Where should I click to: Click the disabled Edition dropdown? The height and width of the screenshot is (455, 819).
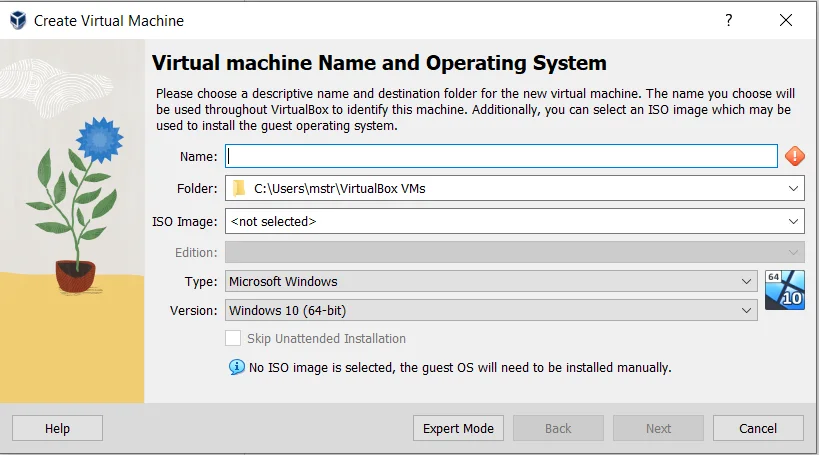(514, 252)
